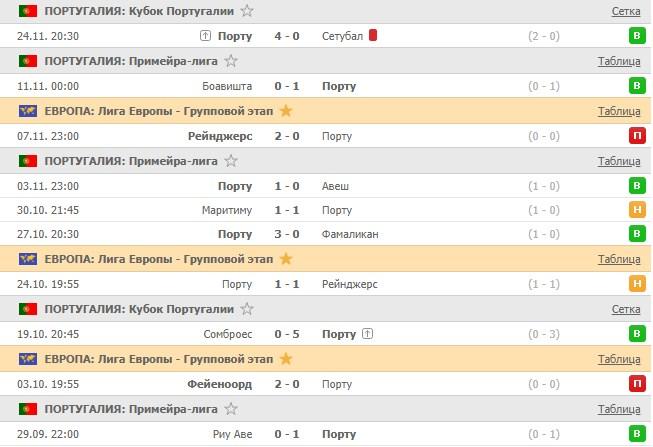Open the Боавишта 0-1 Порту match row
The width and height of the screenshot is (653, 447).
[288, 86]
